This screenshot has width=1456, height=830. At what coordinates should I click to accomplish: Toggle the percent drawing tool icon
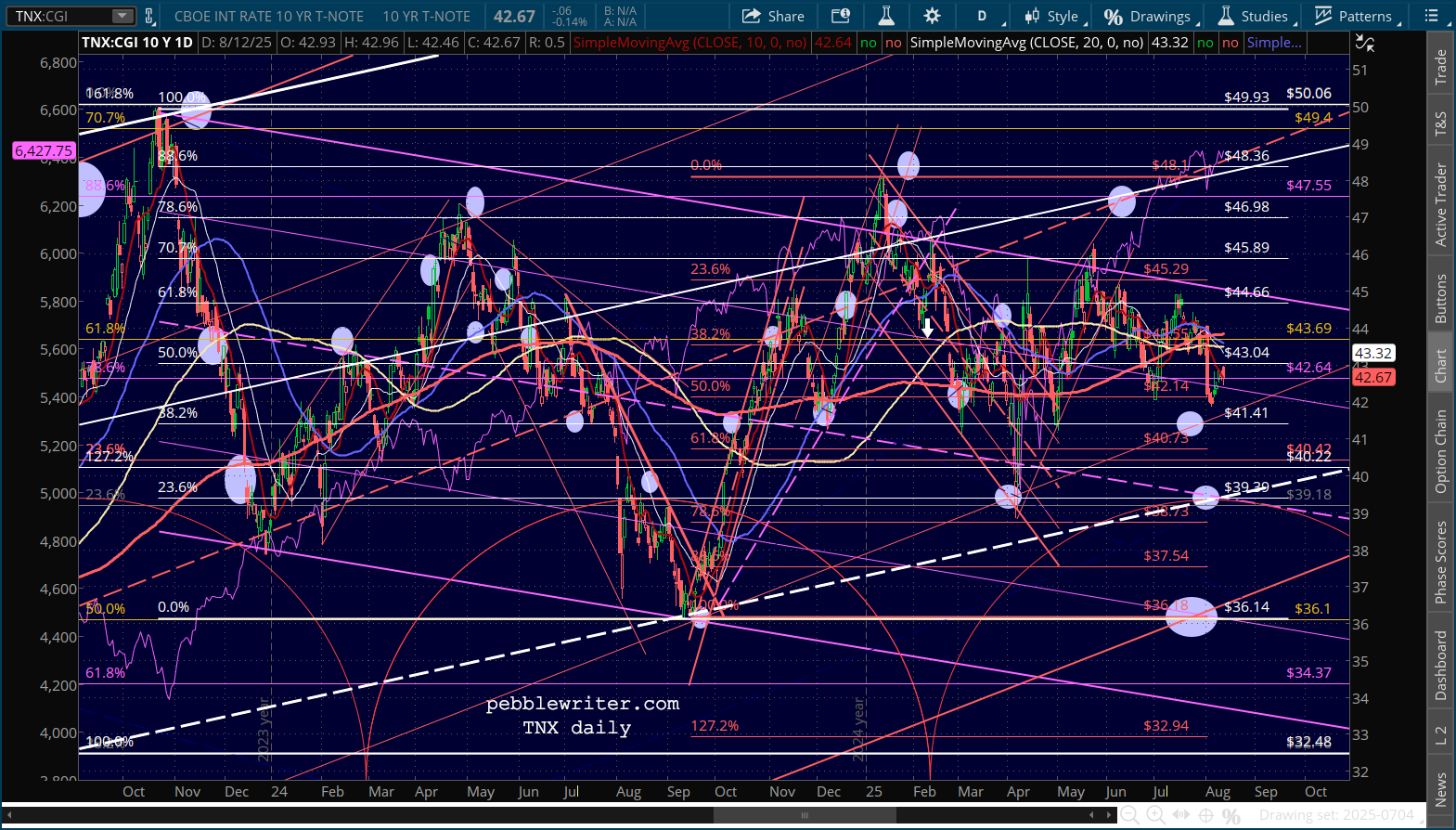pos(1231,815)
